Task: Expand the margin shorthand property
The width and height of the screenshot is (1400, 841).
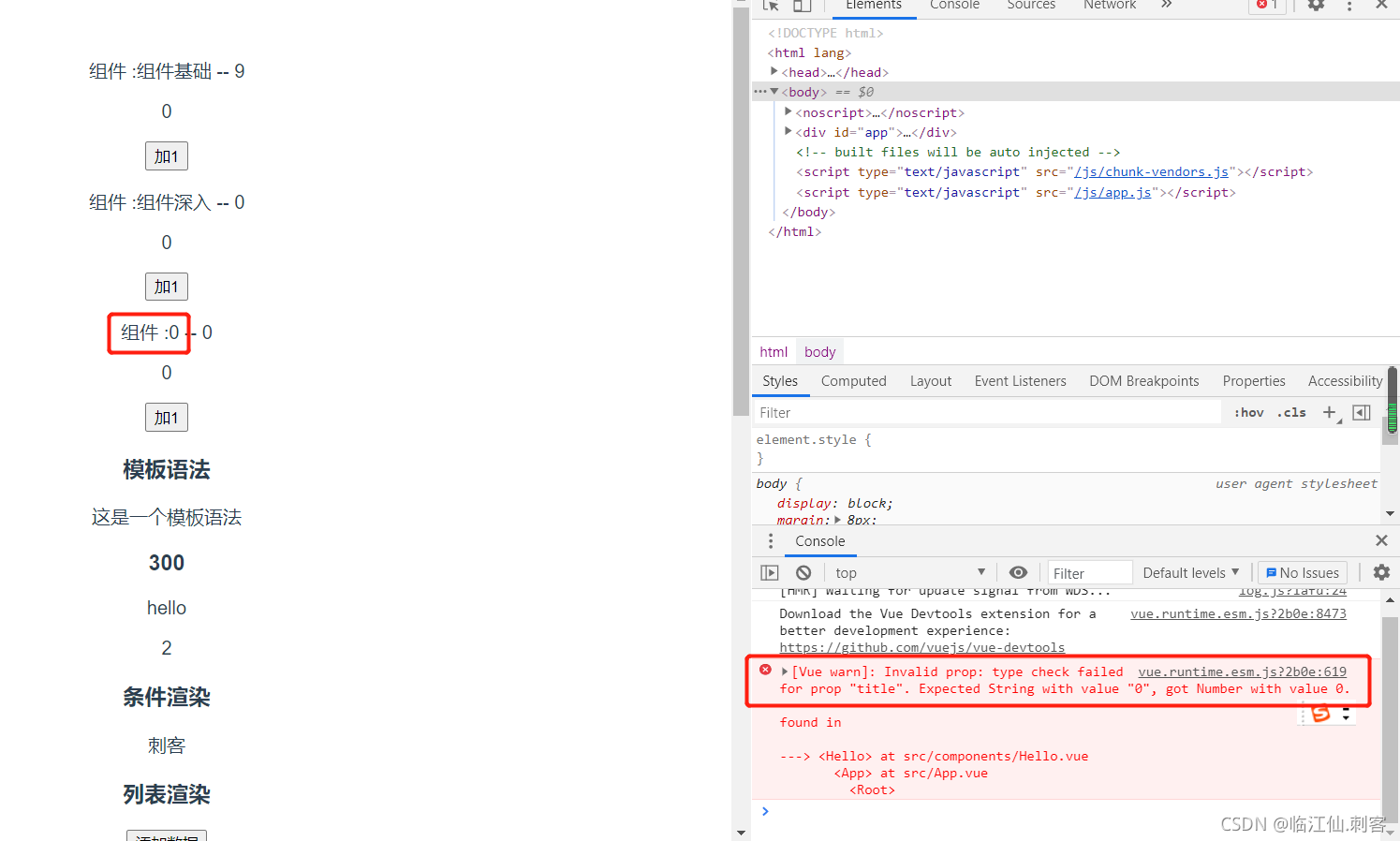Action: coord(838,520)
